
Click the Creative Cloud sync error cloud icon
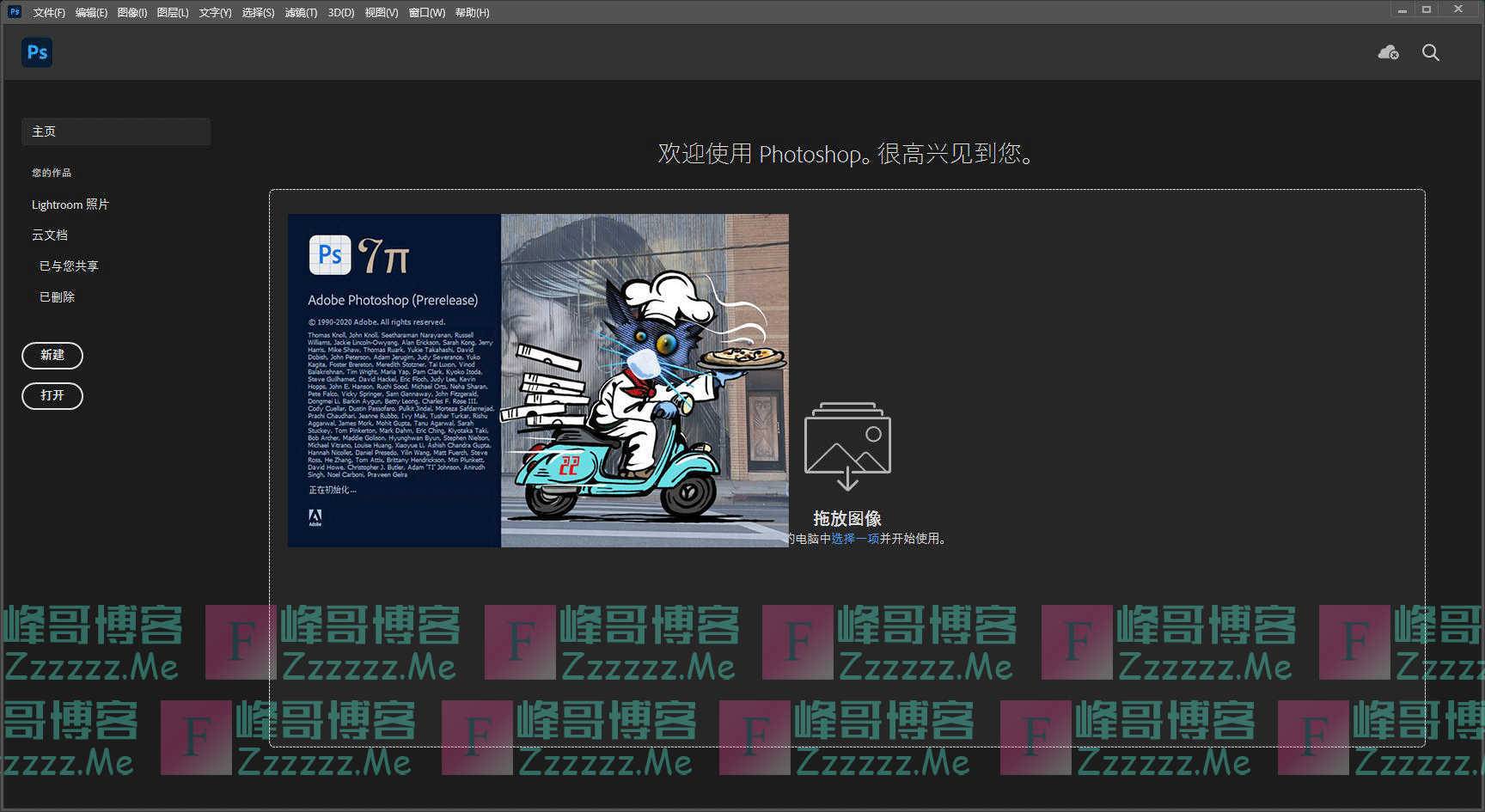point(1388,52)
